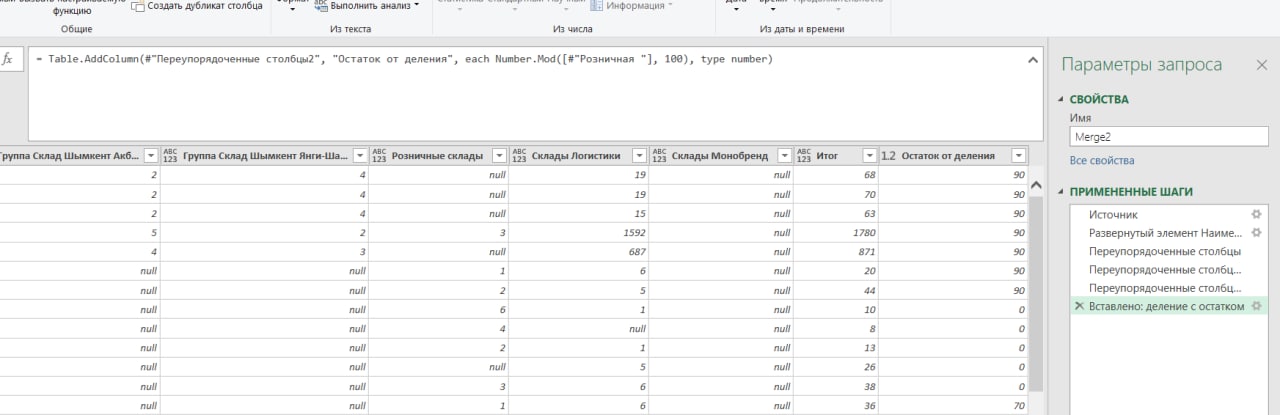Click the Все свойства link
This screenshot has height=415, width=1280.
point(1102,160)
